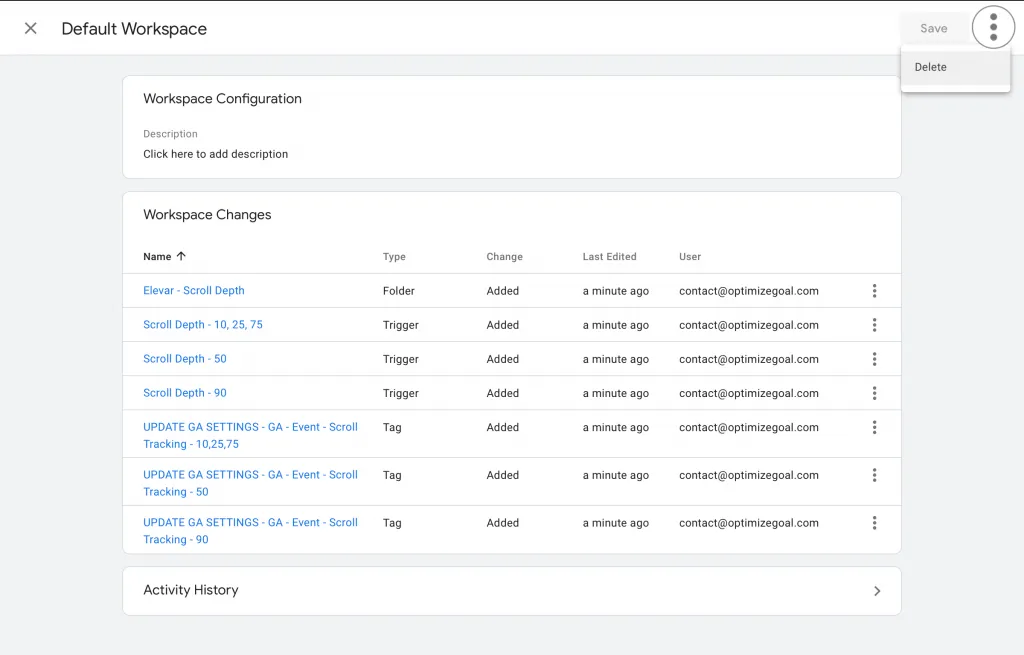Click the Save button
Screen dimensions: 1024x655
(933, 29)
